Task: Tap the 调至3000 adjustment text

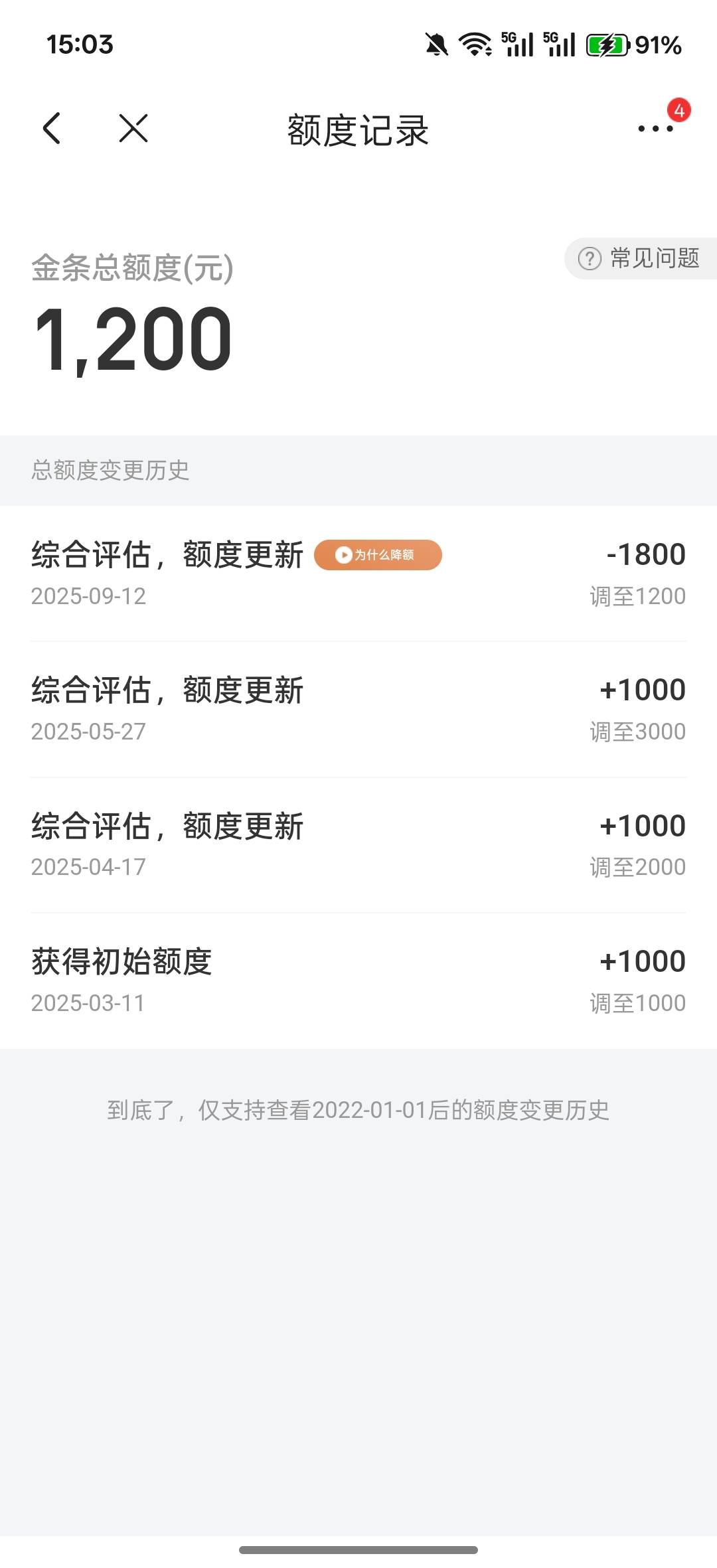Action: click(637, 732)
